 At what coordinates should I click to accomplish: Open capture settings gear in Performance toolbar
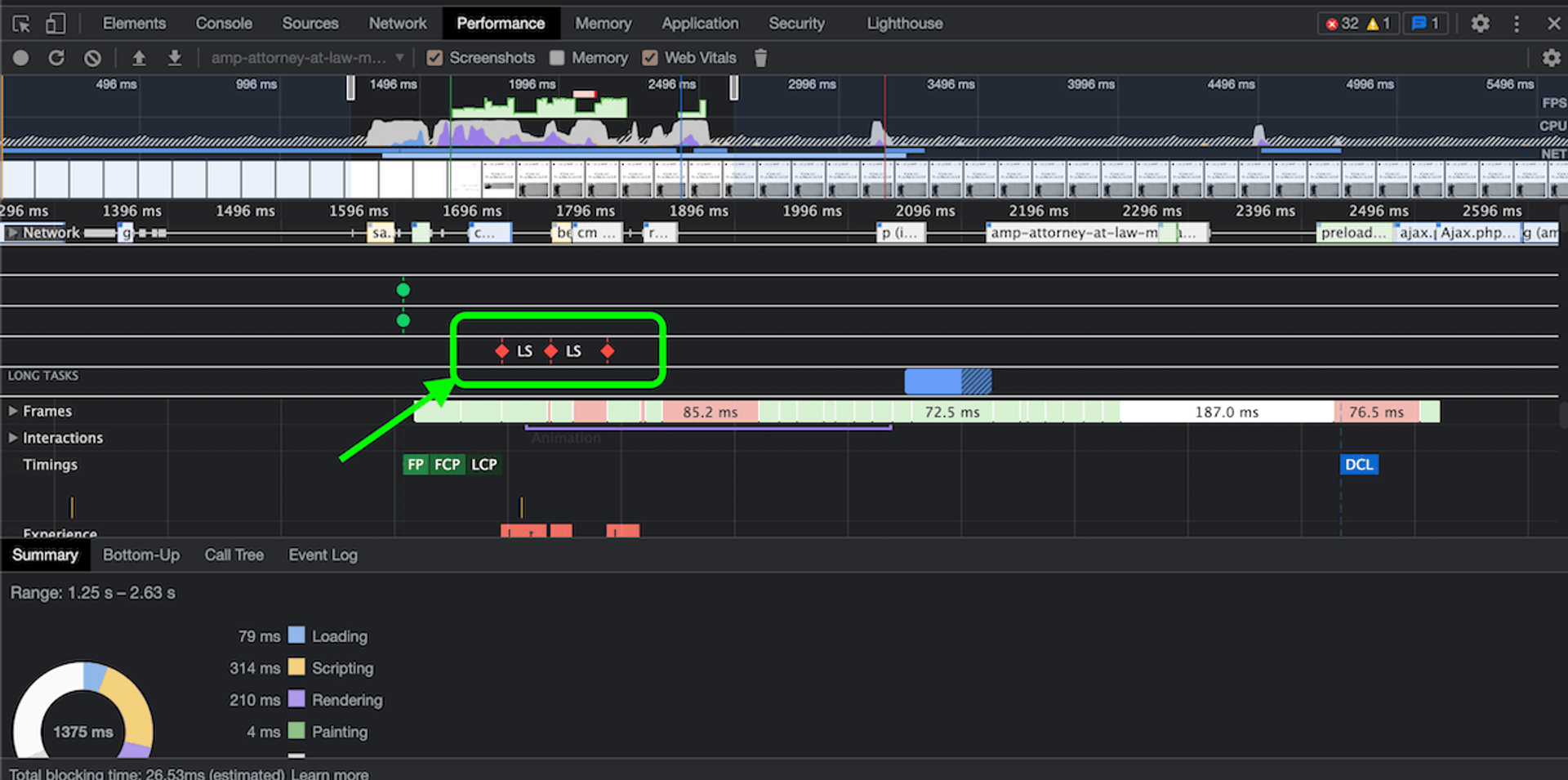pos(1551,58)
